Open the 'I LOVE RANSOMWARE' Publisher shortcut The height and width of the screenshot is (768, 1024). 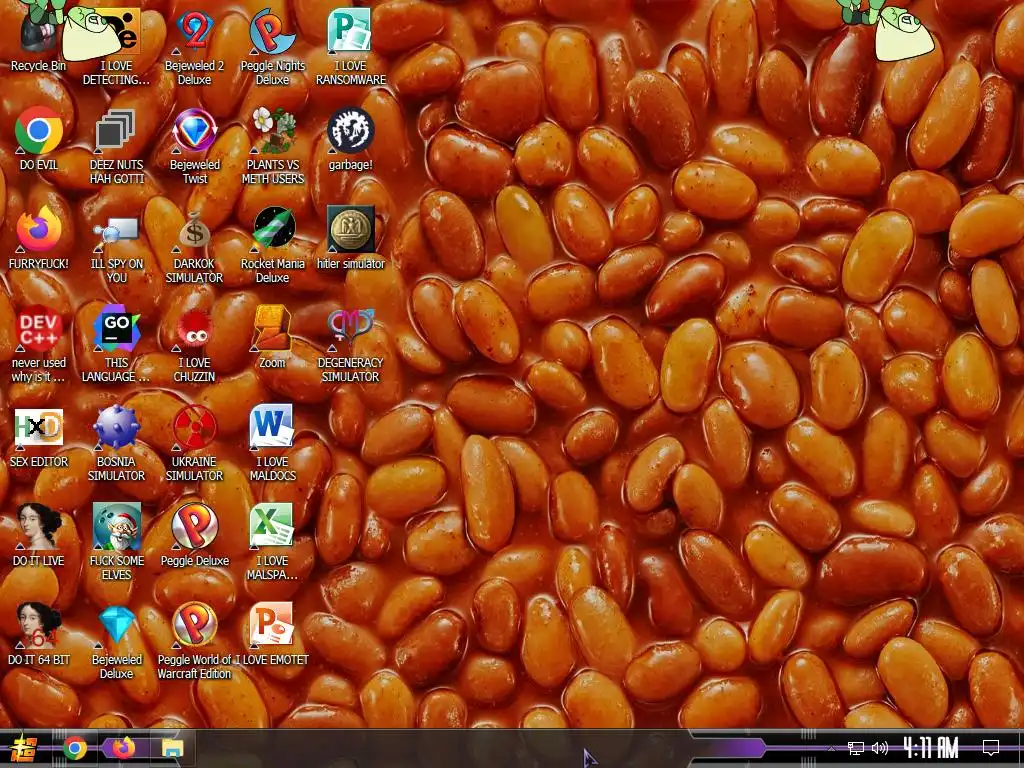(351, 46)
